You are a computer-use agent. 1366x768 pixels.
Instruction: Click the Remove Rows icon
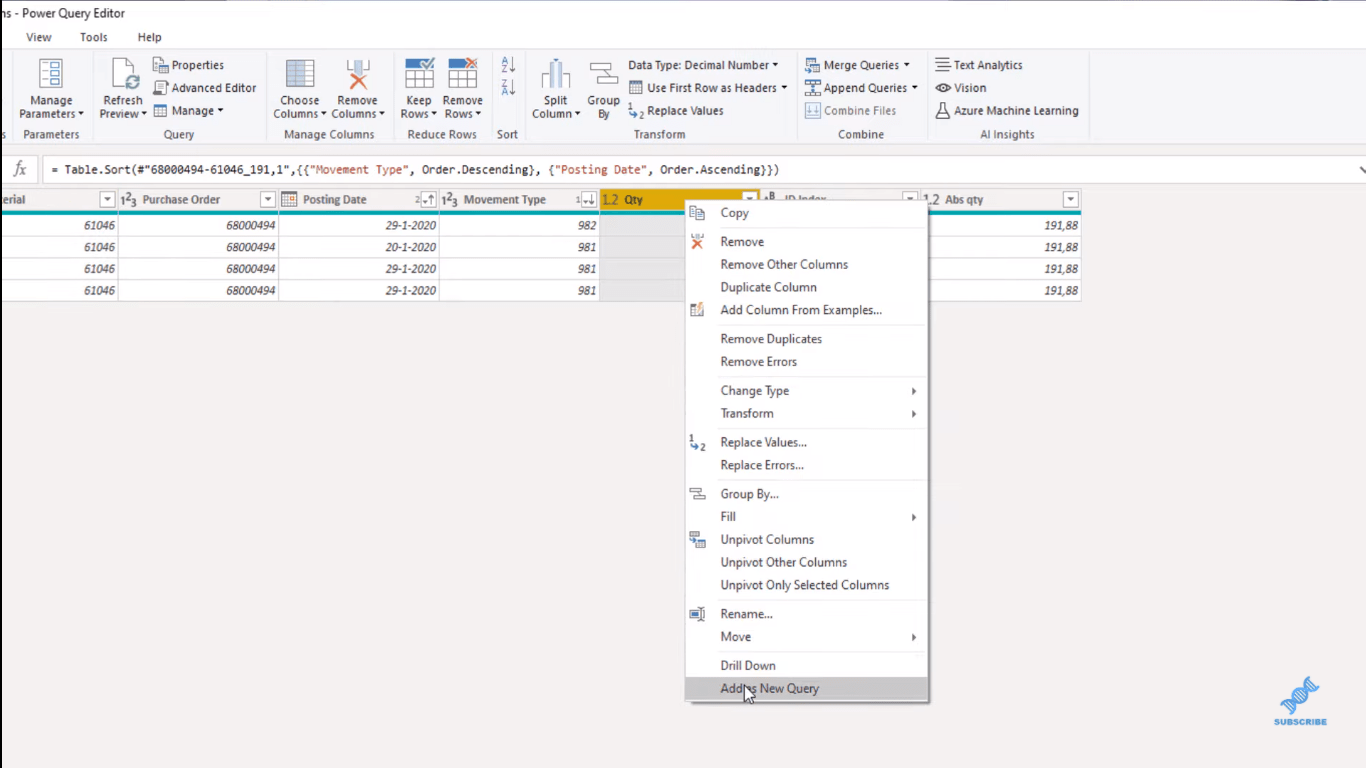coord(463,74)
